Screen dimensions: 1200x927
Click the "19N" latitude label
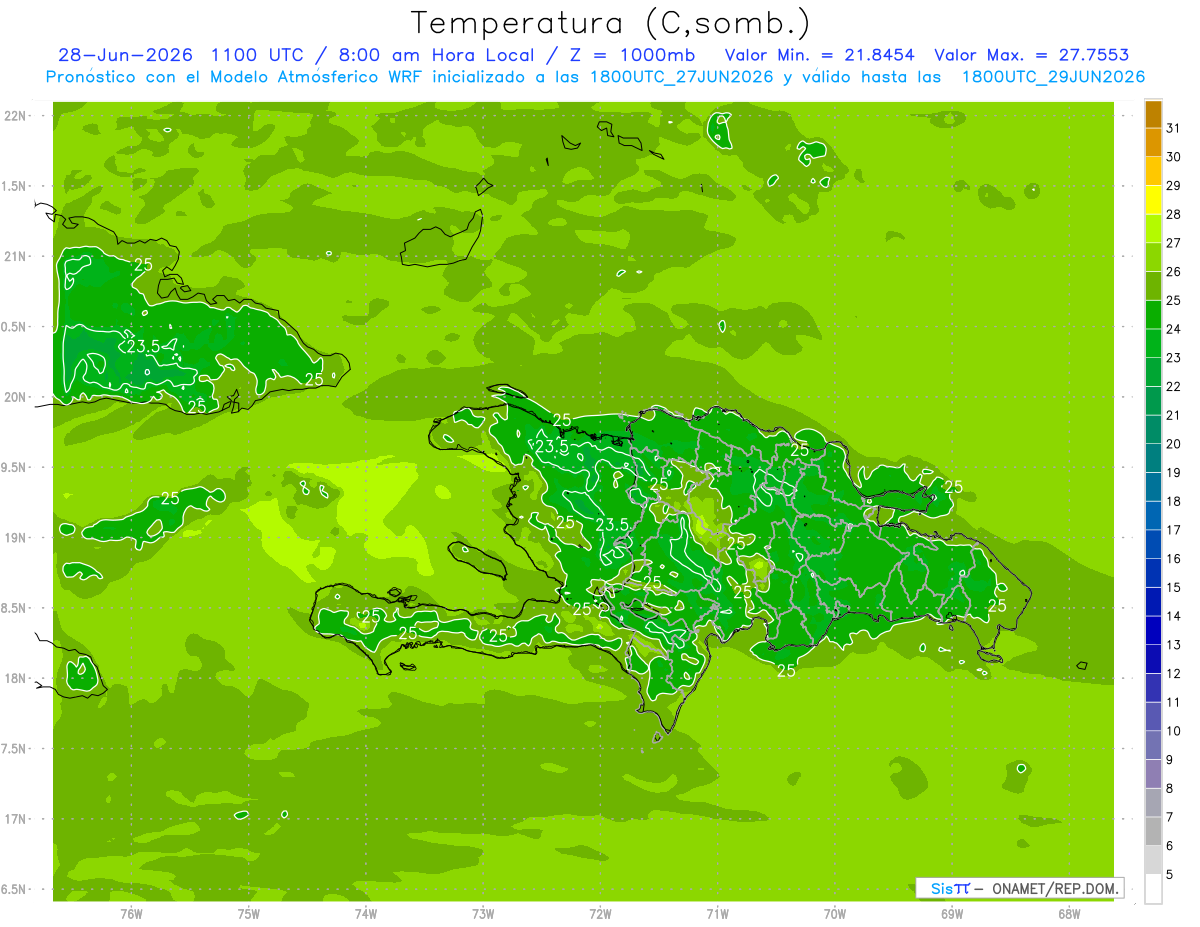(x=14, y=538)
